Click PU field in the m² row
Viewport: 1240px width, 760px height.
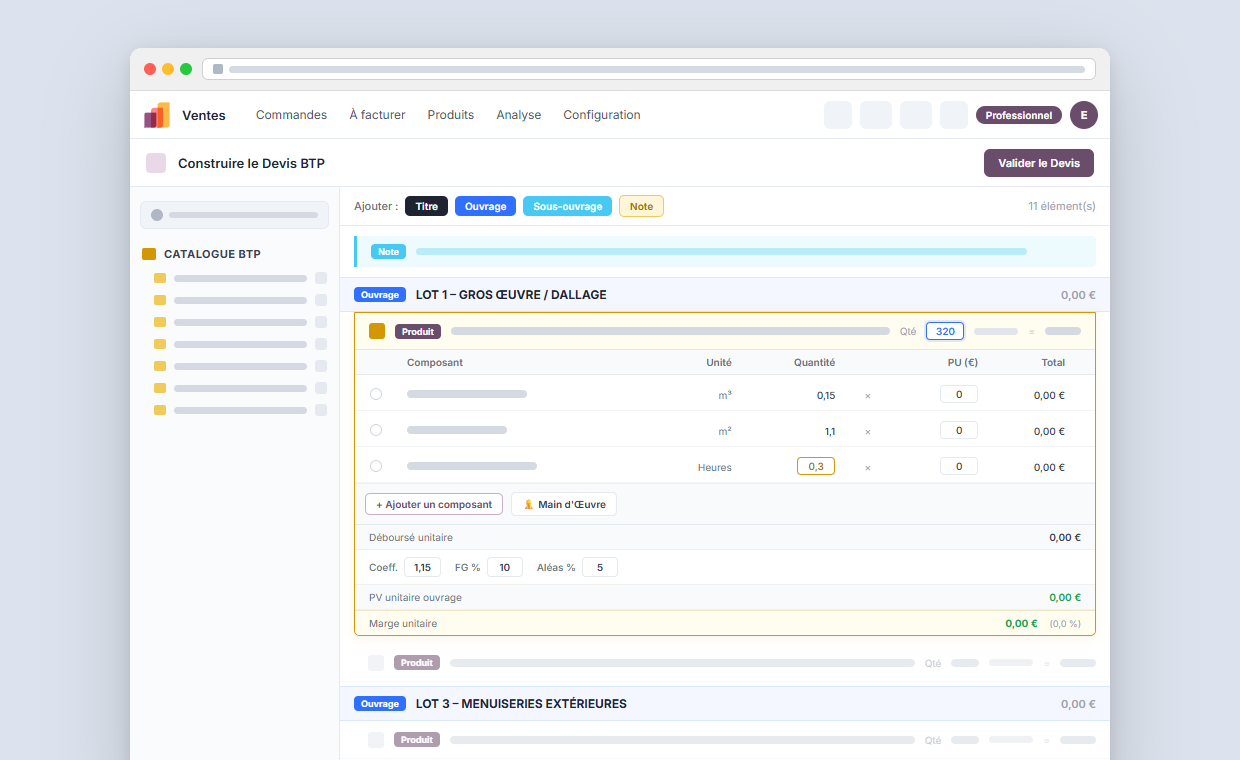click(x=959, y=430)
